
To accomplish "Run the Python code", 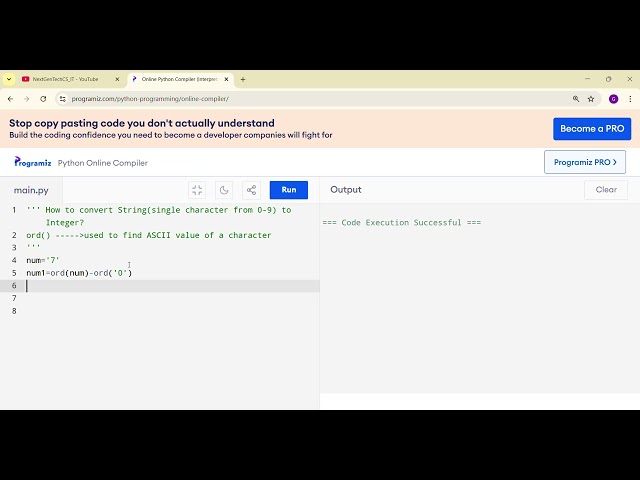I will (x=289, y=190).
